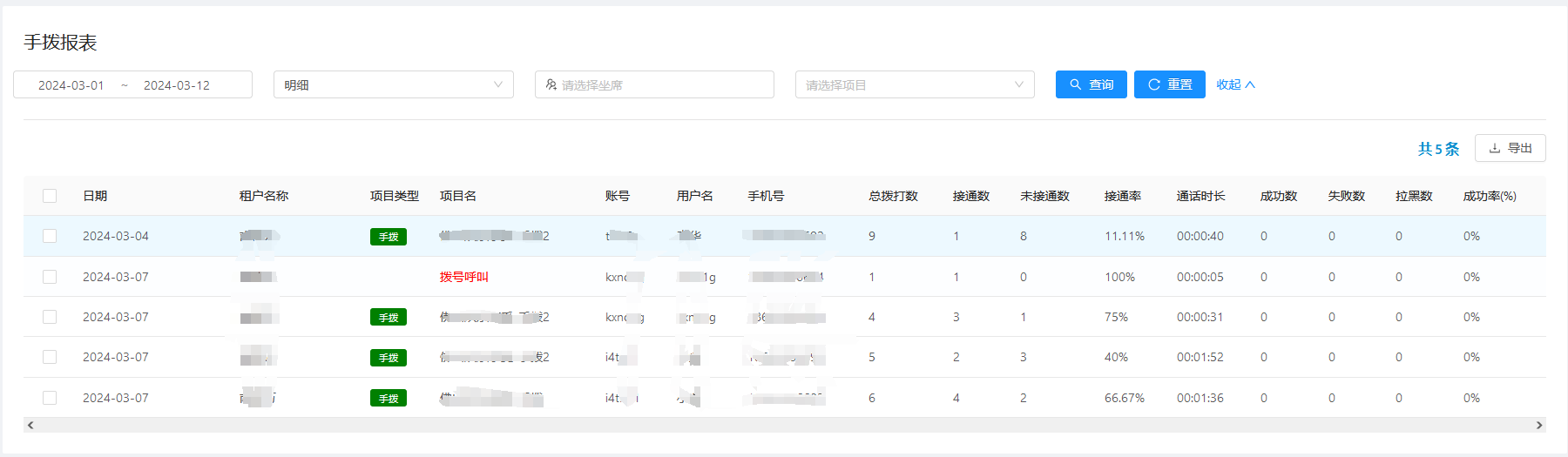Viewport: 1568px width, 457px height.
Task: Collapse filters with the 收起 link
Action: click(x=1234, y=84)
